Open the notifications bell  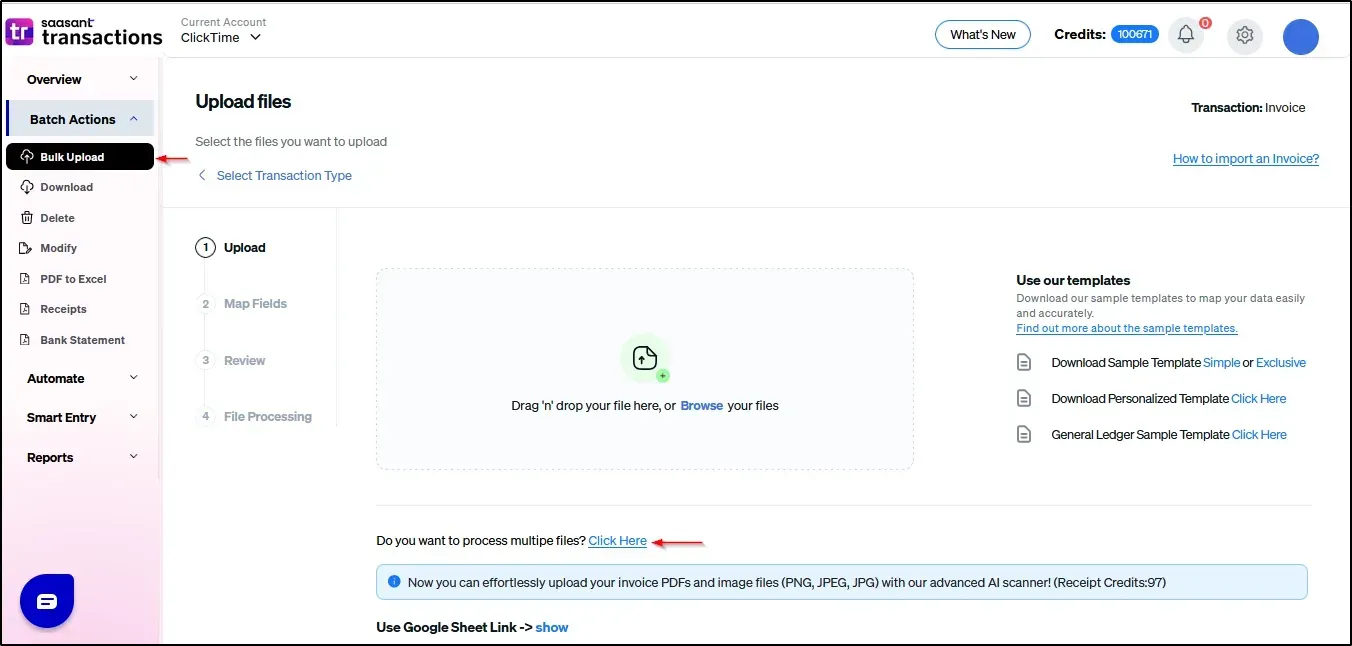[x=1185, y=35]
